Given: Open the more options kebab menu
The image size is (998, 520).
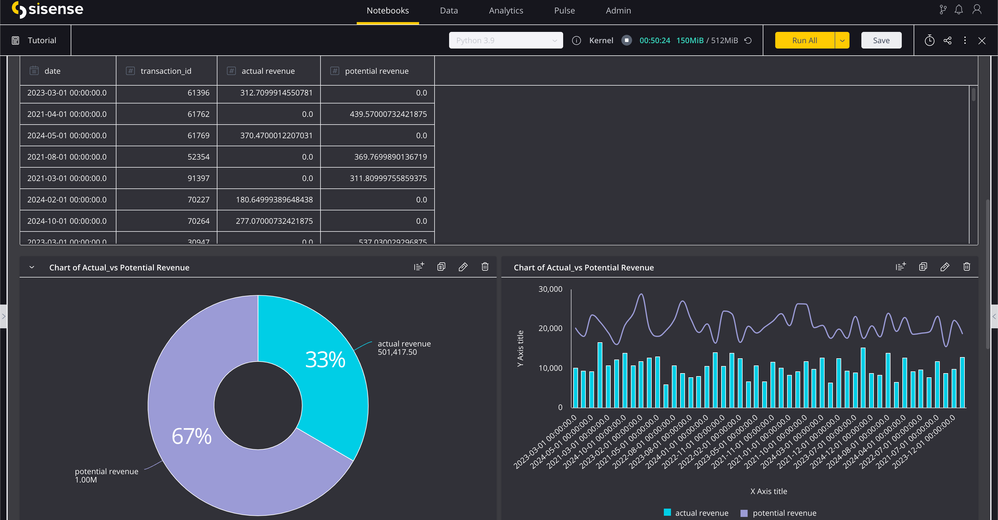Looking at the screenshot, I should (x=965, y=41).
